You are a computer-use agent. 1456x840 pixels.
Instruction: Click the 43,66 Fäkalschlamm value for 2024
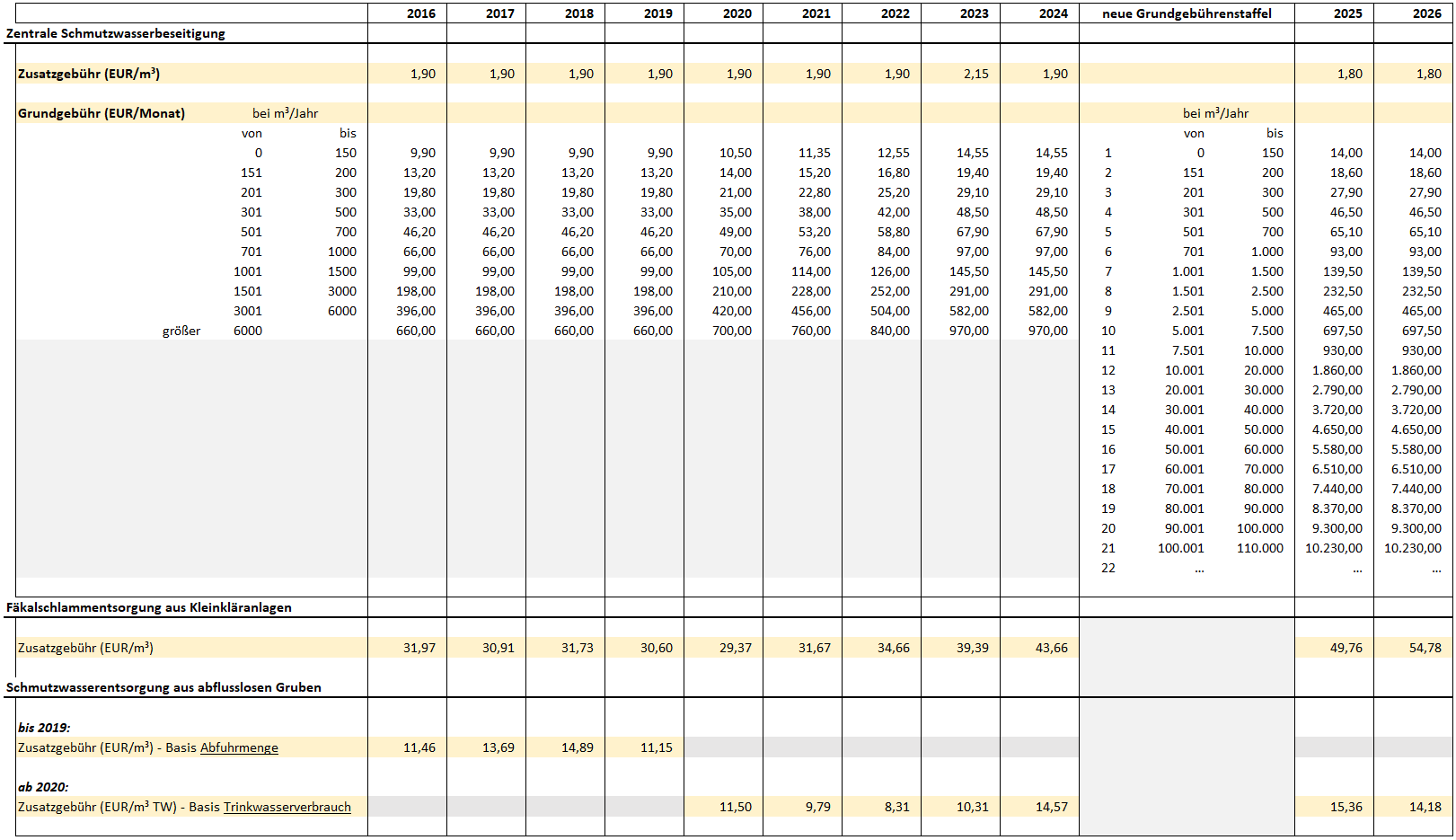pos(1051,648)
